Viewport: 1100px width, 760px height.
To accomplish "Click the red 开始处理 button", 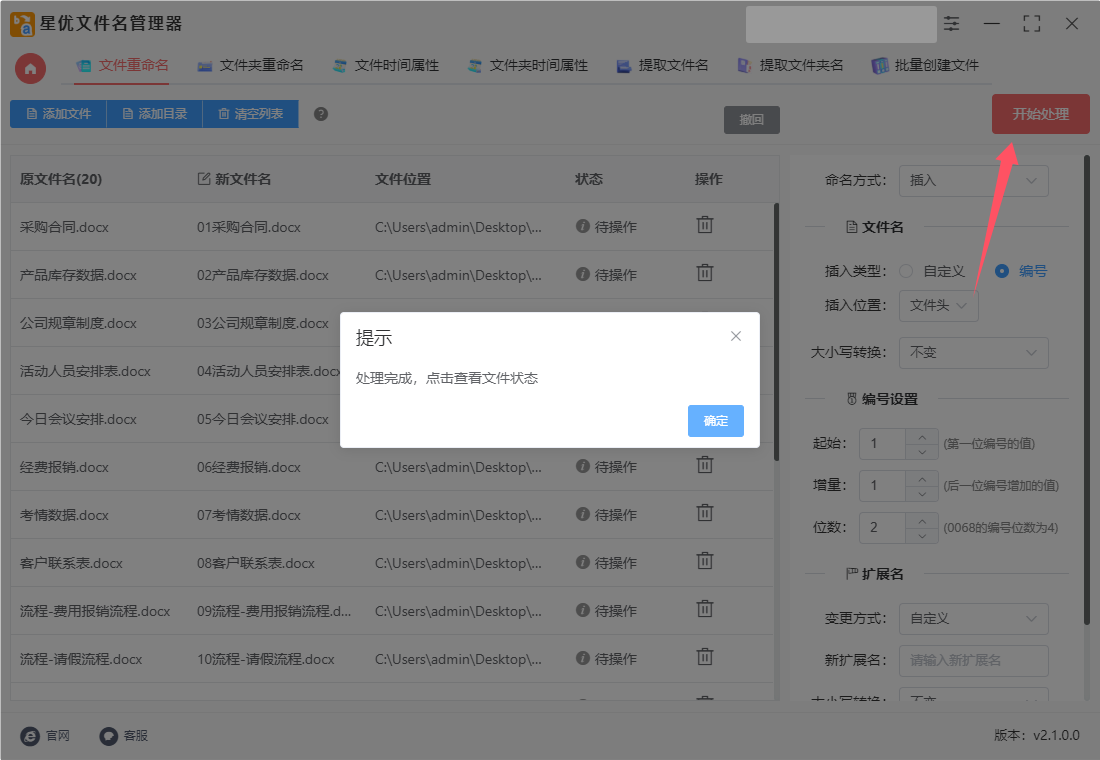I will click(1040, 114).
